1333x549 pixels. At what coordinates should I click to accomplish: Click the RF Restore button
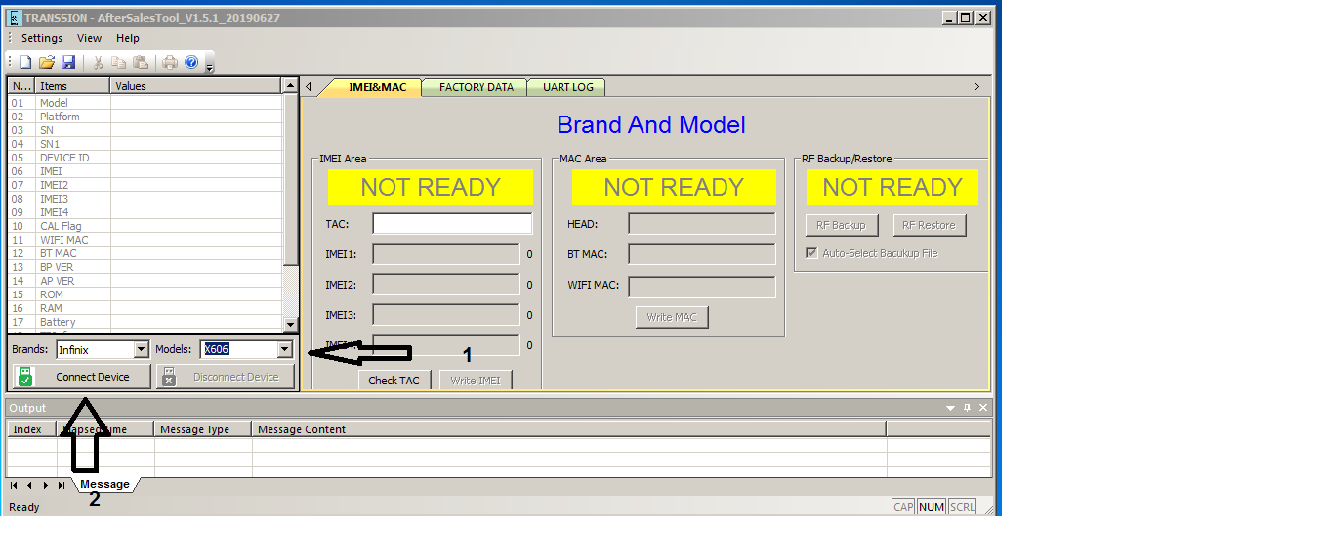tap(929, 225)
